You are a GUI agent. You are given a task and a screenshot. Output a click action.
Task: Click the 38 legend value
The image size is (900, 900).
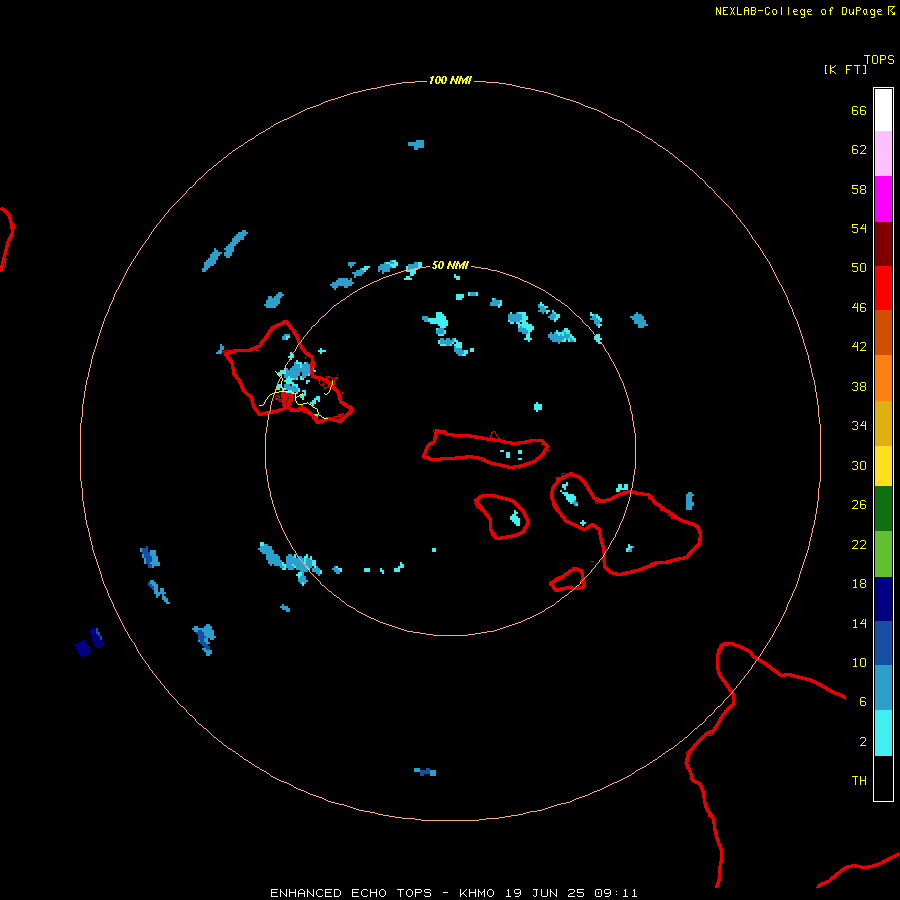pos(859,386)
